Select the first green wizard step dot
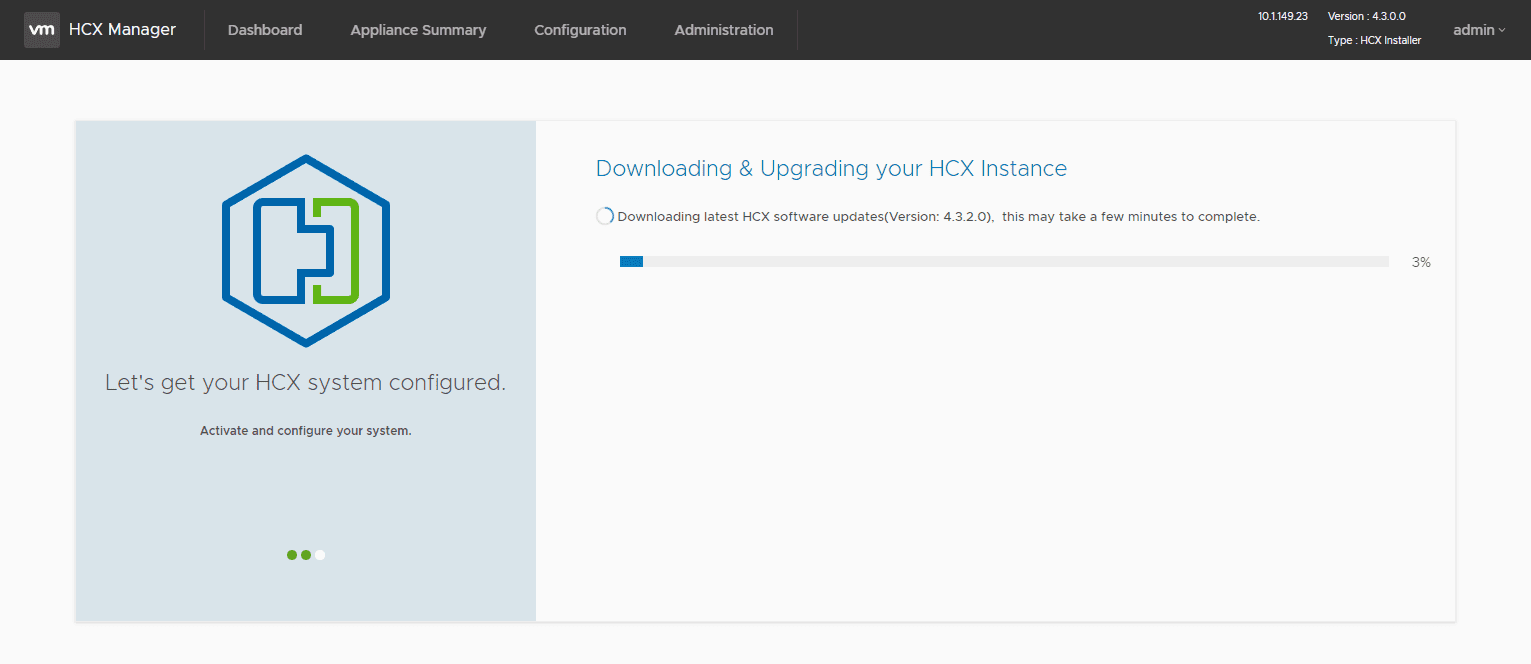This screenshot has height=664, width=1531. [x=292, y=555]
